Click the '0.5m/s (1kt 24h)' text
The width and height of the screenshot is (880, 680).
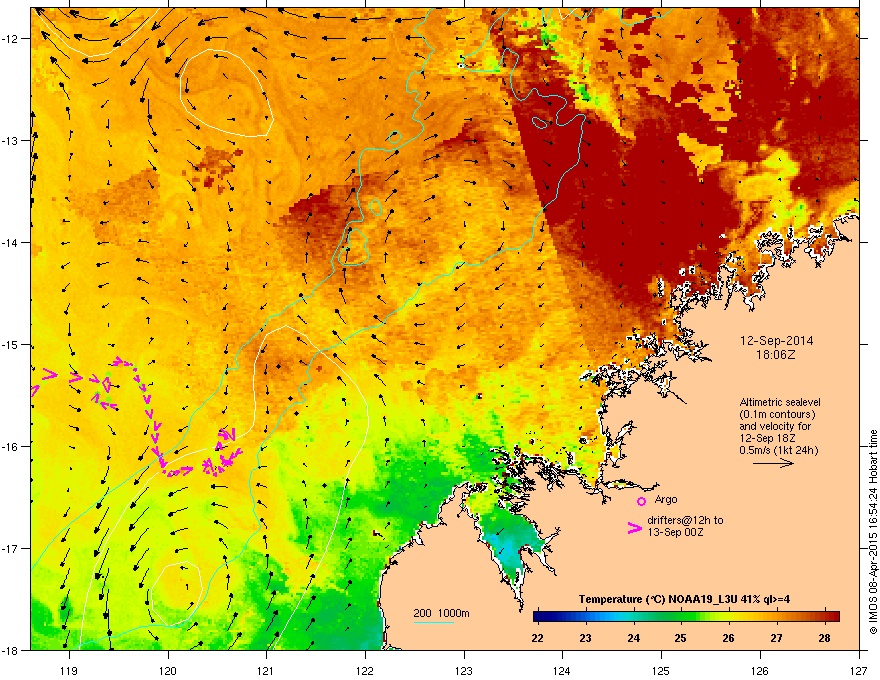pos(778,450)
